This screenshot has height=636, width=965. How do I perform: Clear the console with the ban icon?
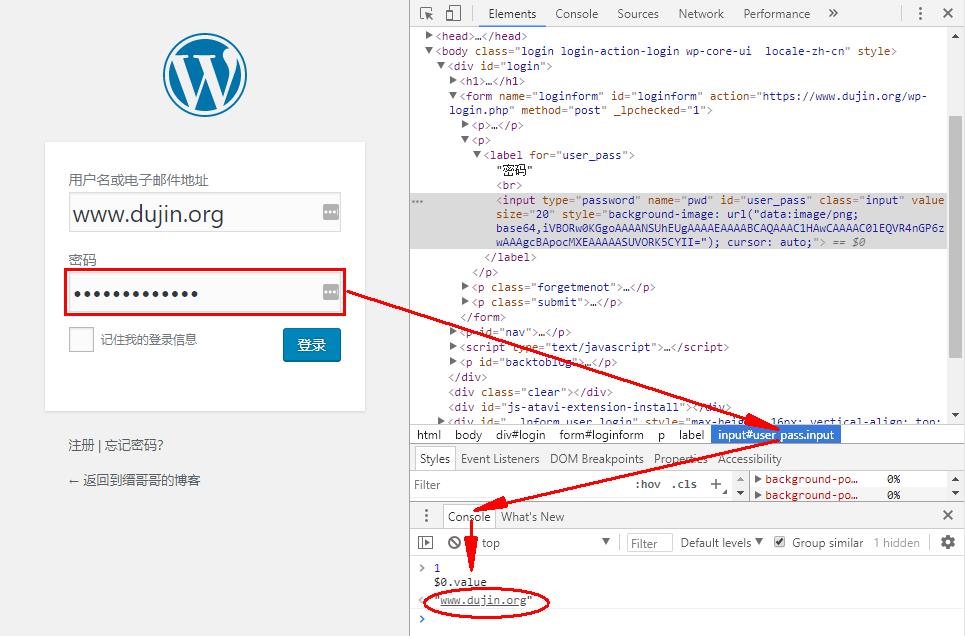tap(454, 542)
